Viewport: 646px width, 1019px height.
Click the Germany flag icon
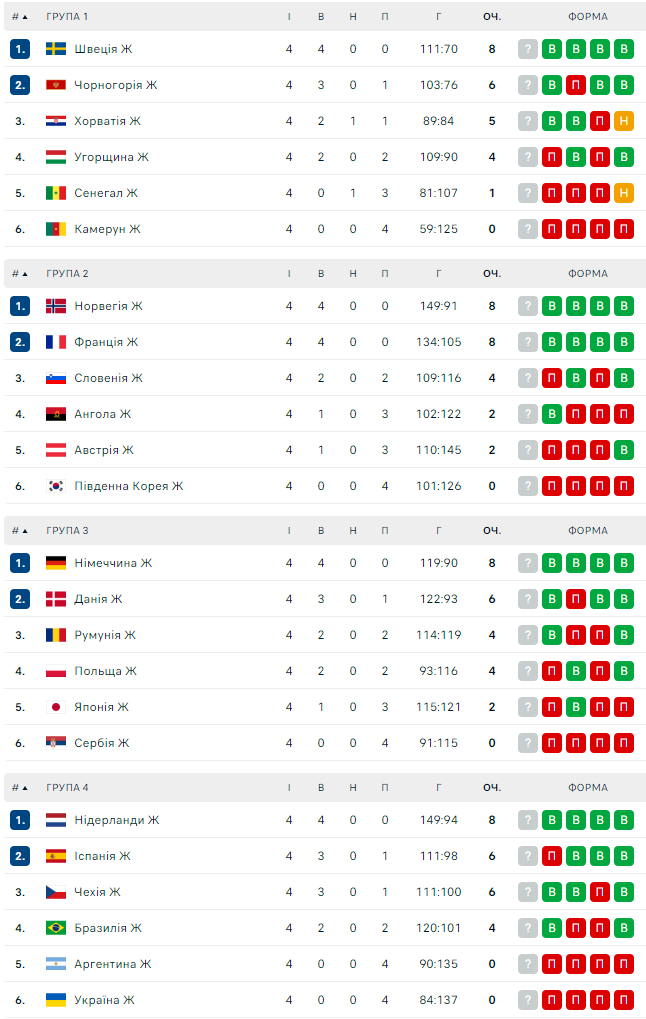56,563
